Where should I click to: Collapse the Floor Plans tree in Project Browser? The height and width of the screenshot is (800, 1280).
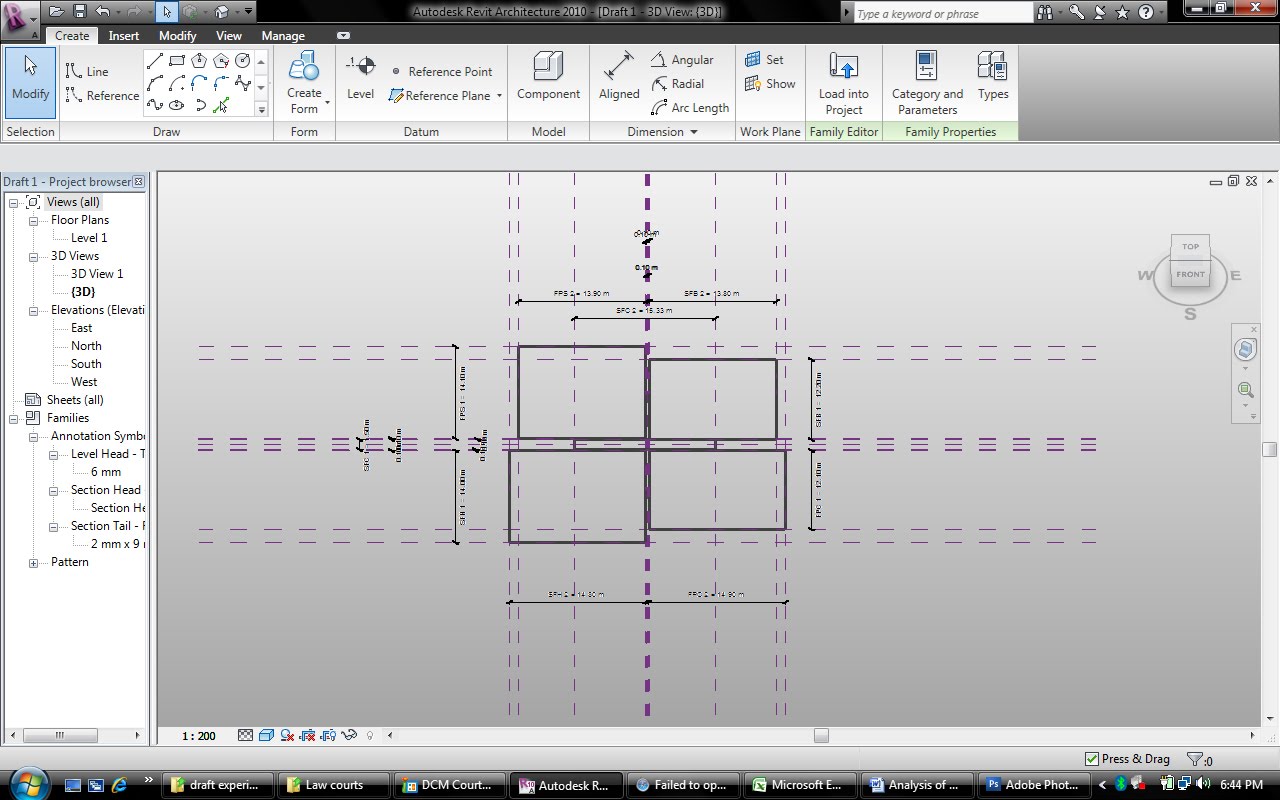point(31,219)
